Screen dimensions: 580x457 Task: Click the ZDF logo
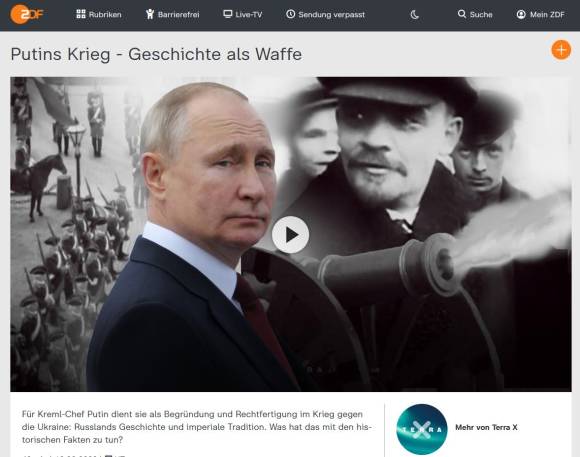click(27, 14)
